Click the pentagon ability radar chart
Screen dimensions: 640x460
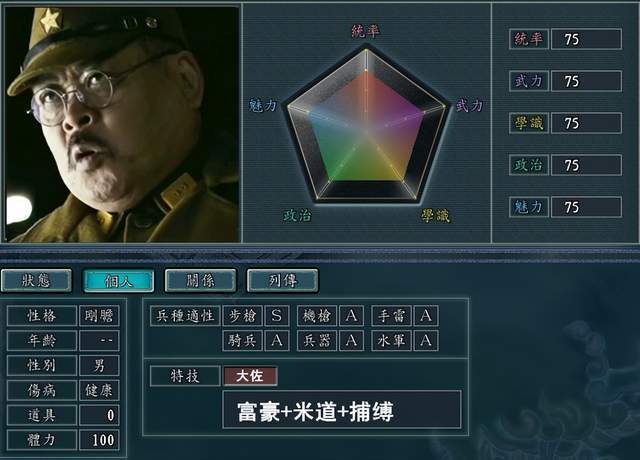click(x=367, y=125)
